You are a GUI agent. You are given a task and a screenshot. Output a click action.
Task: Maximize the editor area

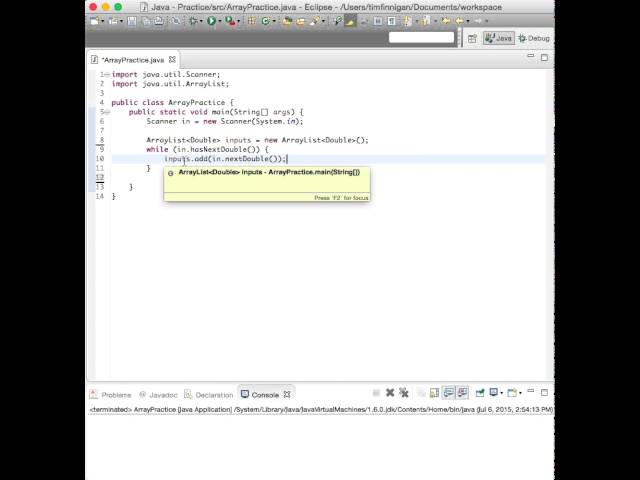click(x=544, y=58)
